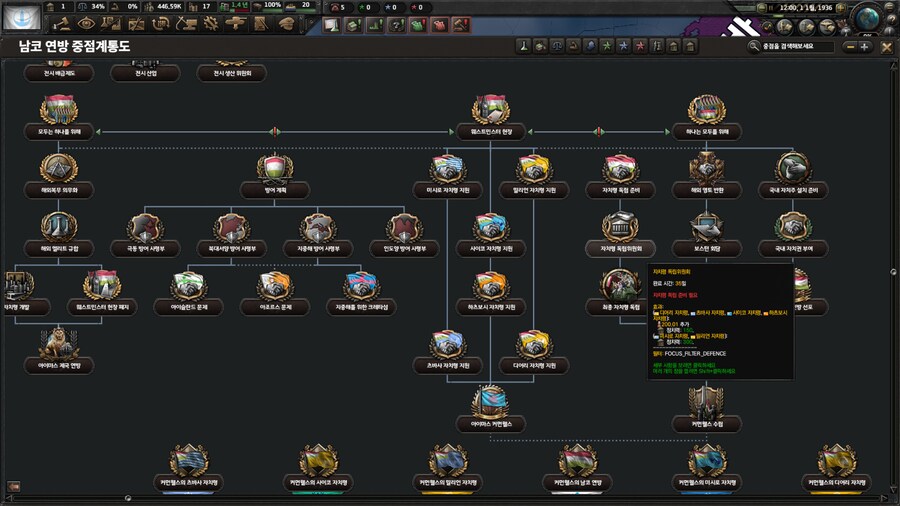Zoom in focus tree with plus button
Screen dimensions: 900x506
[x=865, y=46]
